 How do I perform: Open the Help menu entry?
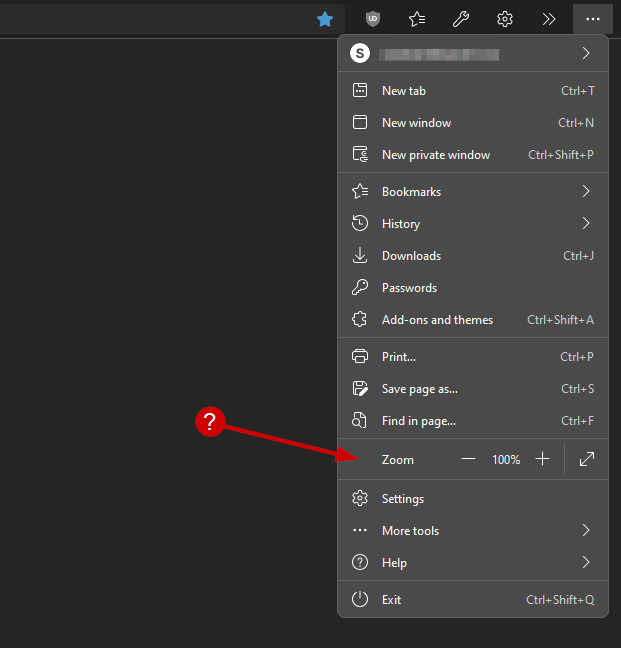(x=473, y=563)
